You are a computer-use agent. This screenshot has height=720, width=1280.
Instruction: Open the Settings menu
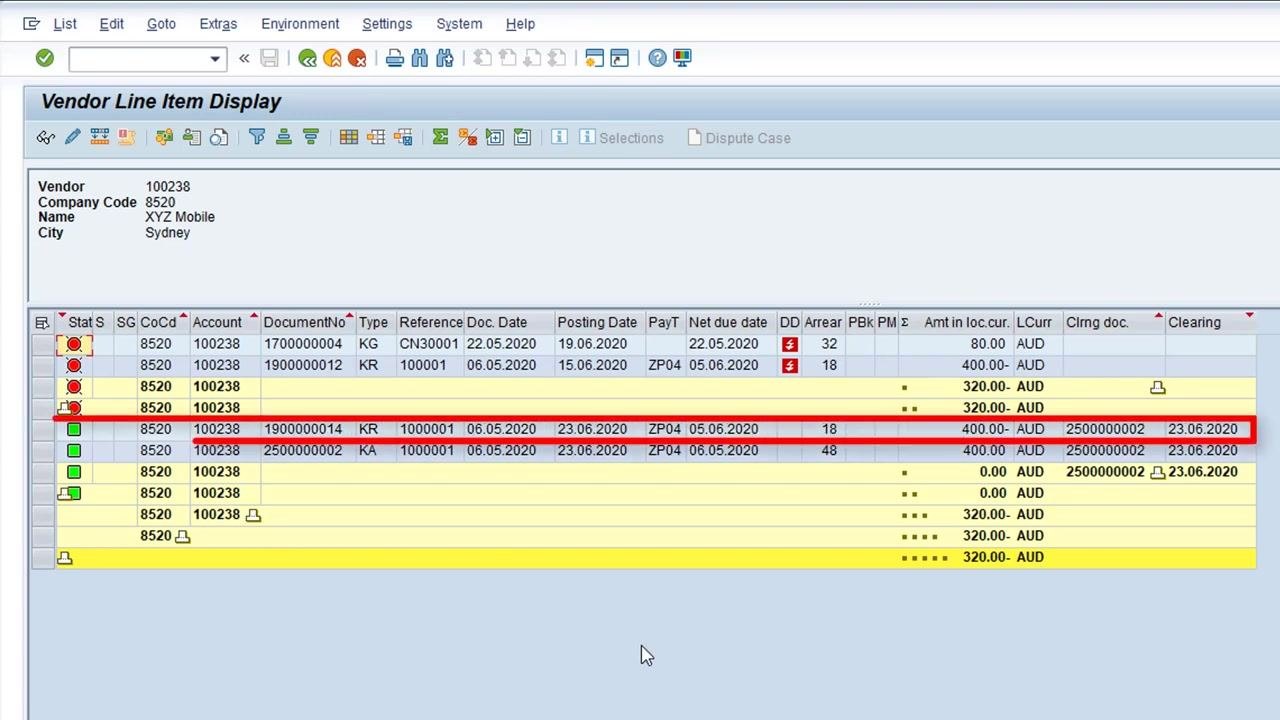pyautogui.click(x=387, y=23)
